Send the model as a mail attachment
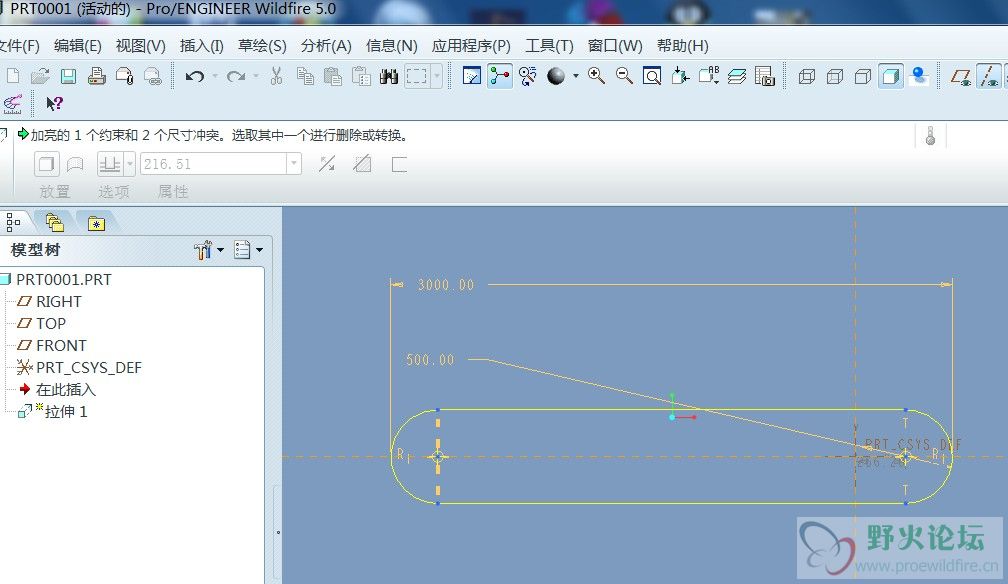1008x584 pixels. (x=125, y=76)
